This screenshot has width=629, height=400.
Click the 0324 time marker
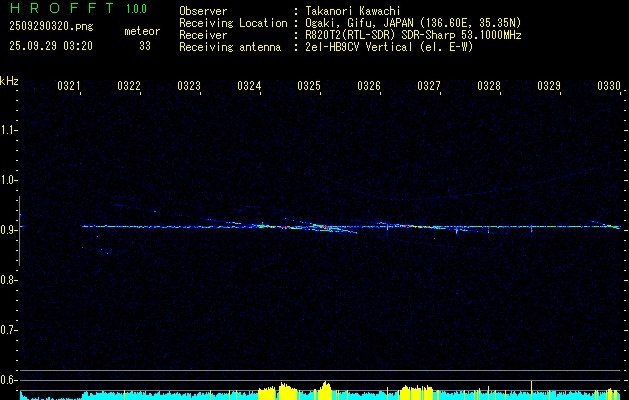249,86
